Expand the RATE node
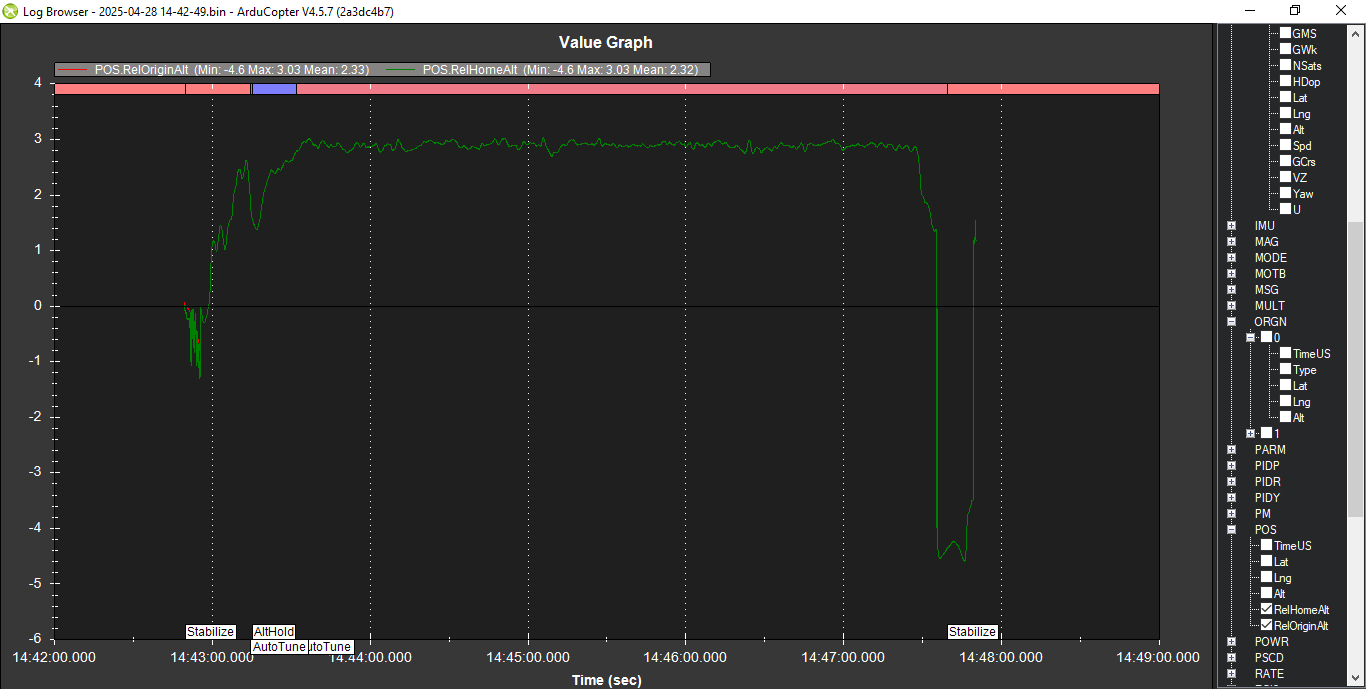Viewport: 1366px width, 689px height. [1232, 674]
